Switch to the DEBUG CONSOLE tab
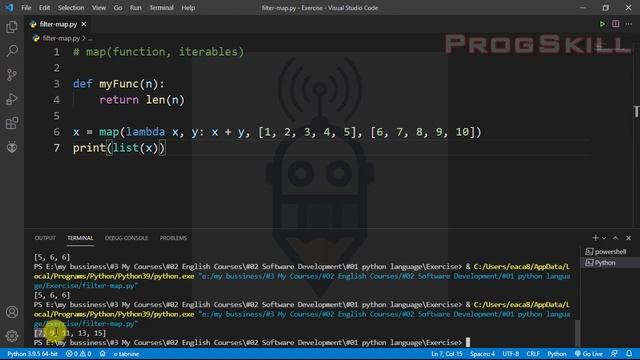The image size is (640, 360). click(x=126, y=238)
